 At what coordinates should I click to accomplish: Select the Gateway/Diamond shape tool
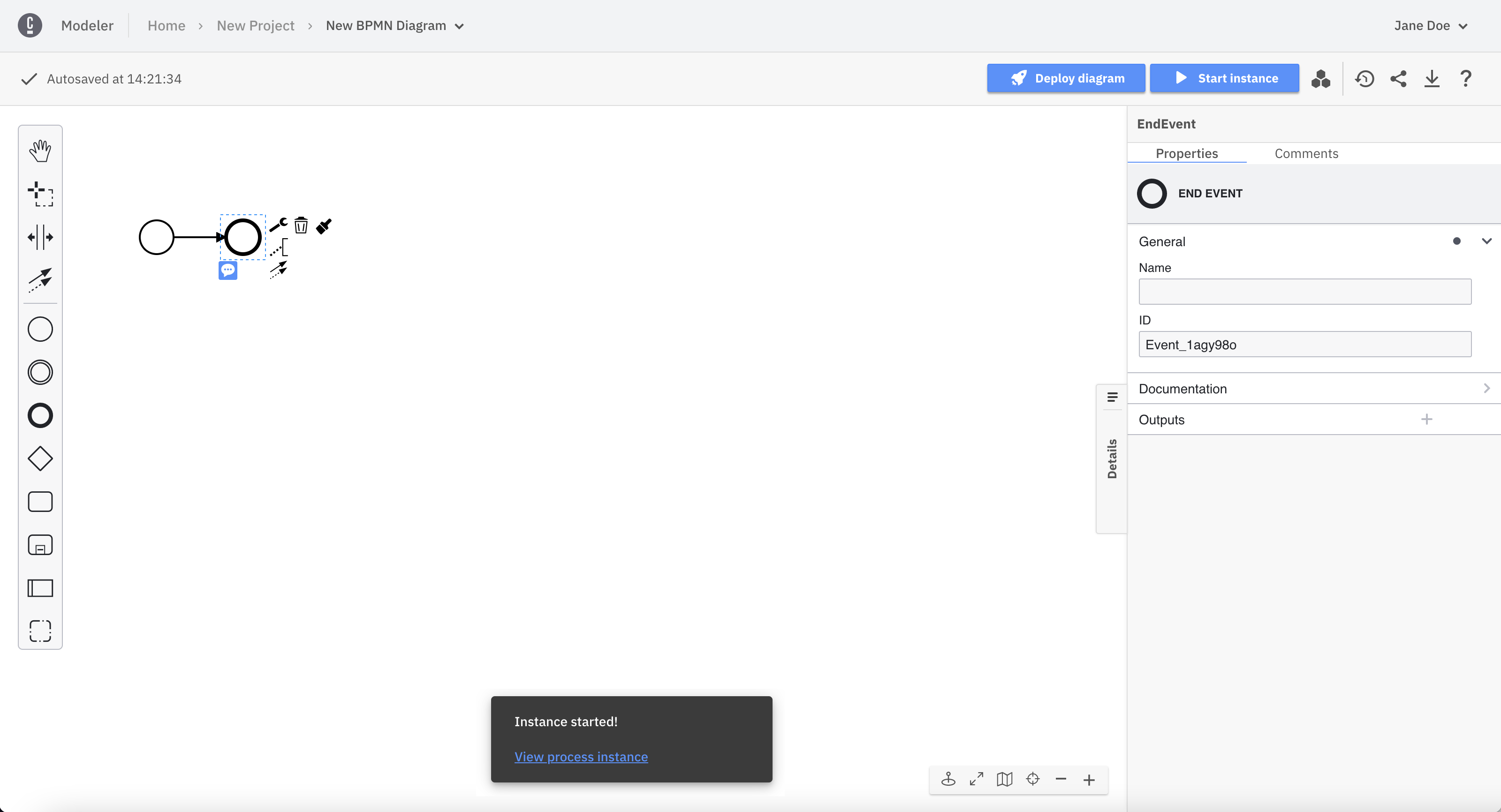tap(40, 459)
